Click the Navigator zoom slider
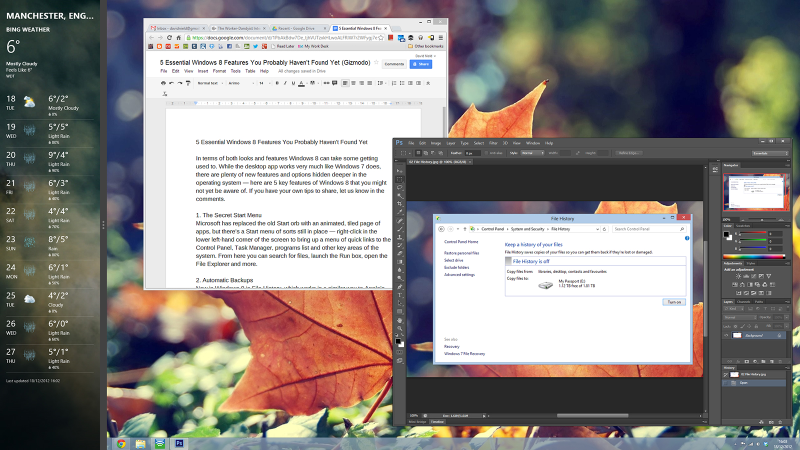The image size is (800, 450). tap(761, 219)
